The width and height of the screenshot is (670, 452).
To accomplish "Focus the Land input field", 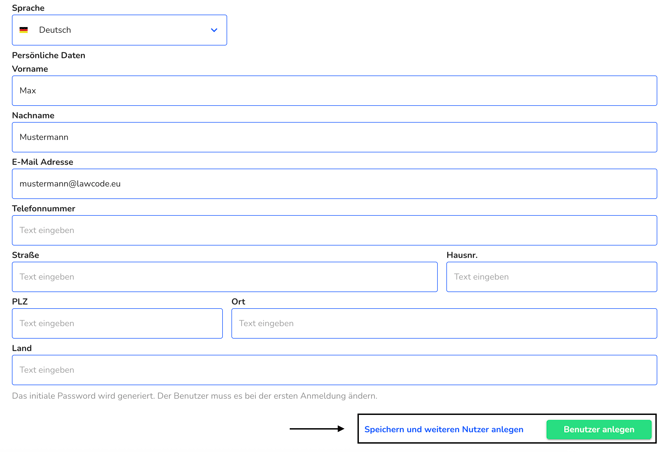I will [334, 370].
